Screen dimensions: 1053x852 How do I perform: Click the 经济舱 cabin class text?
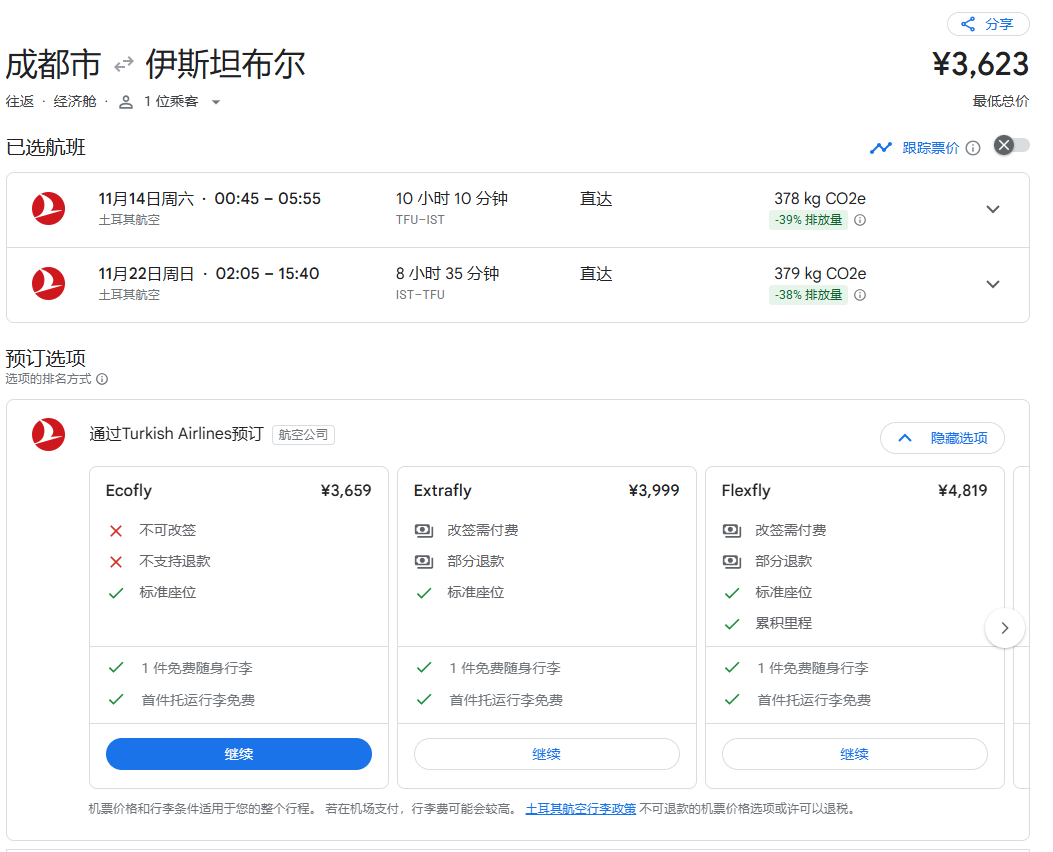pos(75,101)
